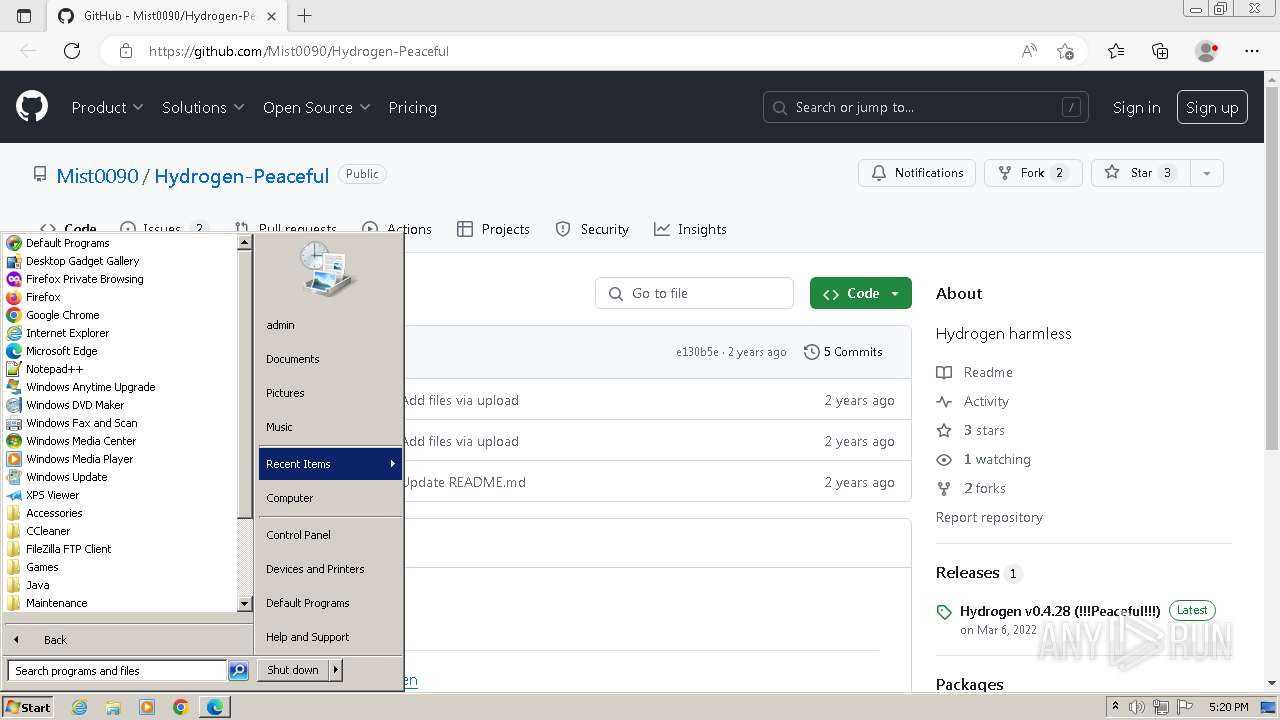Open the Readme link in About

(988, 372)
